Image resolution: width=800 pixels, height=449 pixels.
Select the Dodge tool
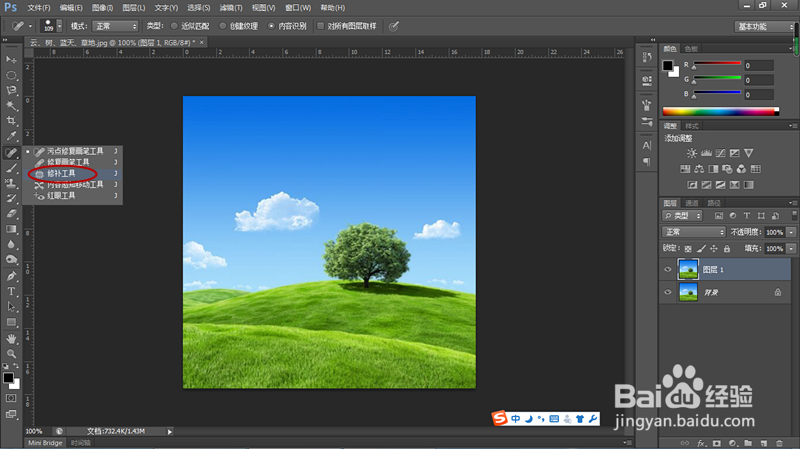[11, 260]
